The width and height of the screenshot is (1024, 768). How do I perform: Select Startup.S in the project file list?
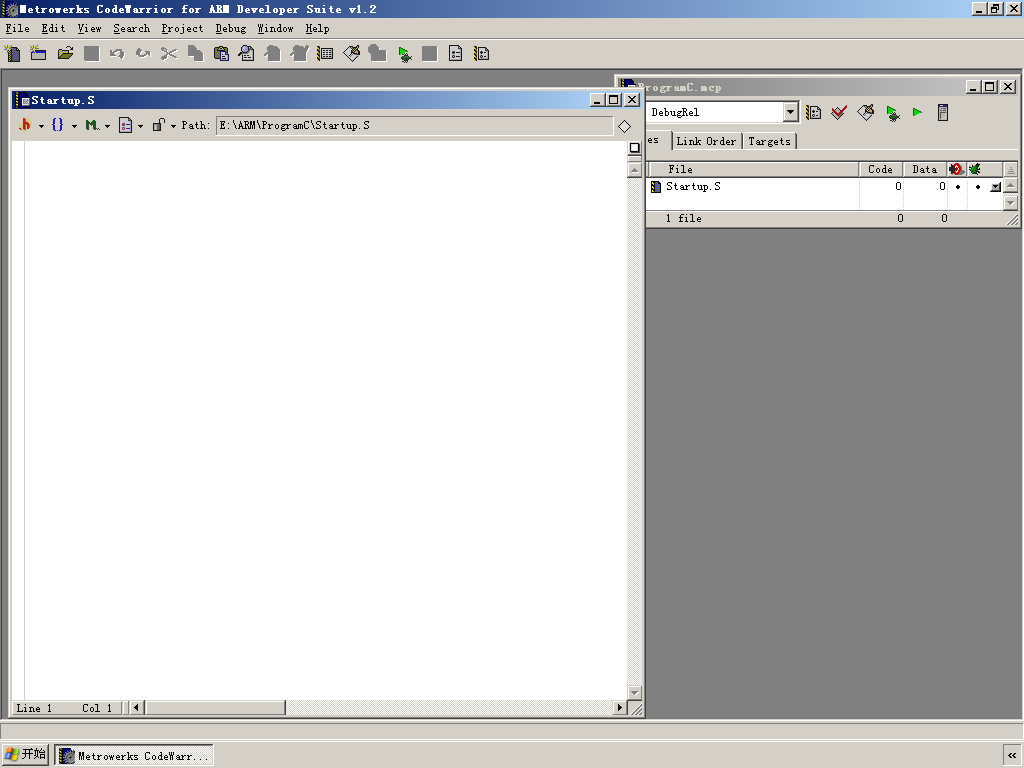pyautogui.click(x=693, y=187)
